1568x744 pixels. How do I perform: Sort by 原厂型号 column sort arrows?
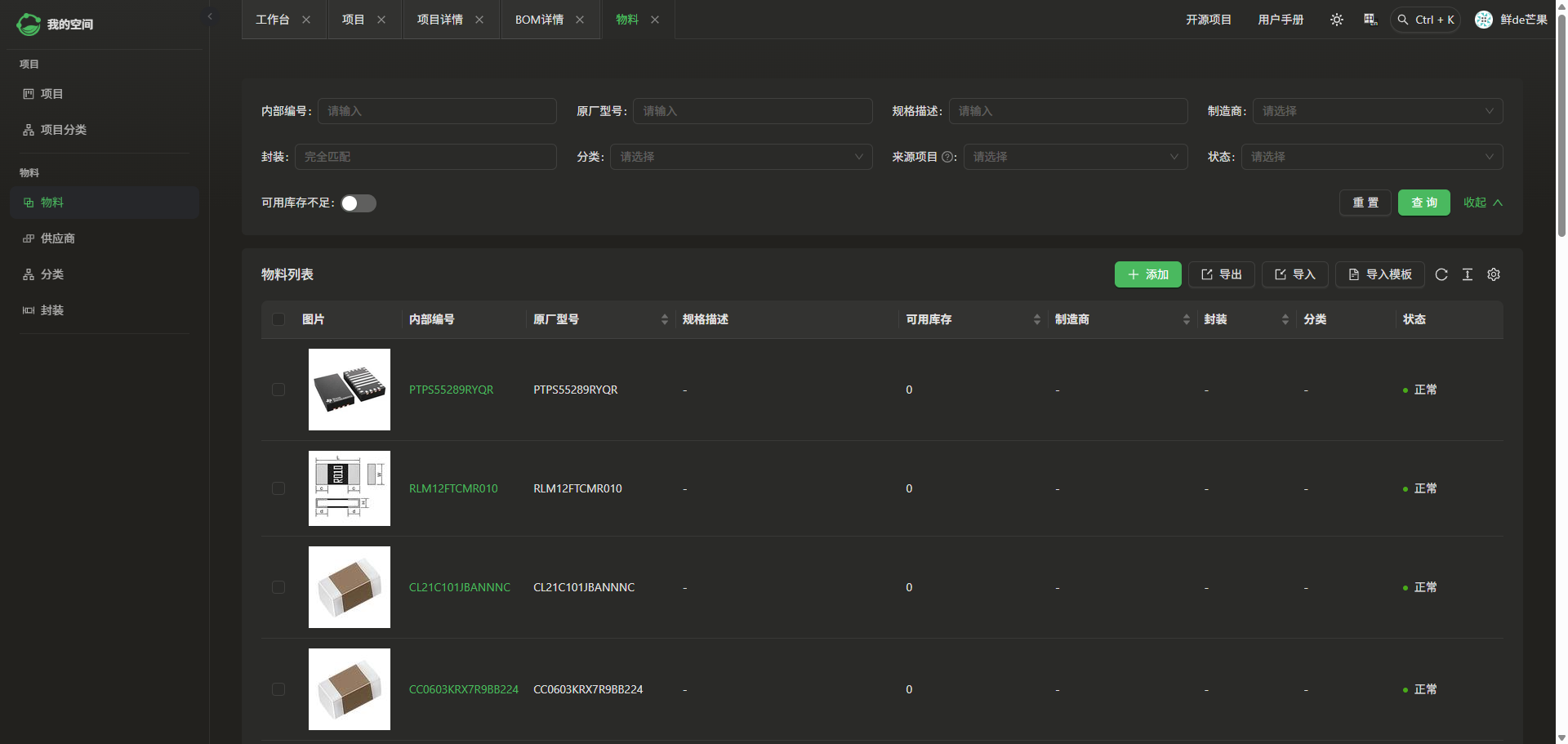(x=664, y=319)
